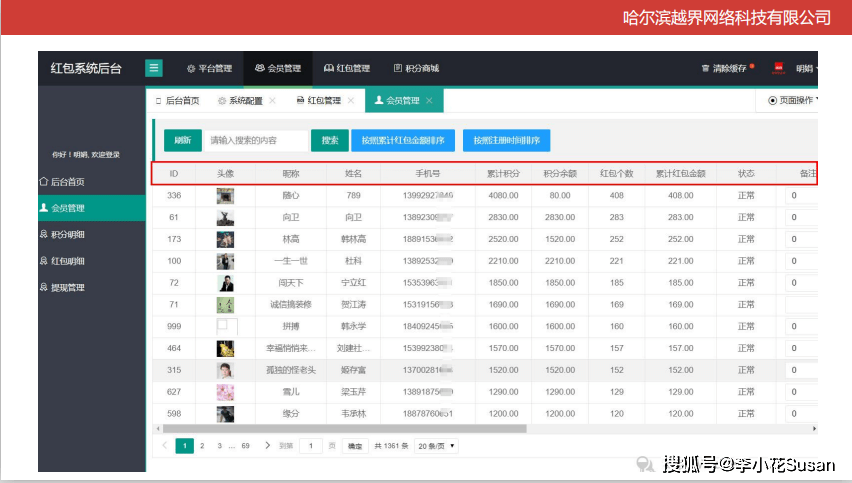
Task: Click the 搜索 button
Action: tap(330, 140)
